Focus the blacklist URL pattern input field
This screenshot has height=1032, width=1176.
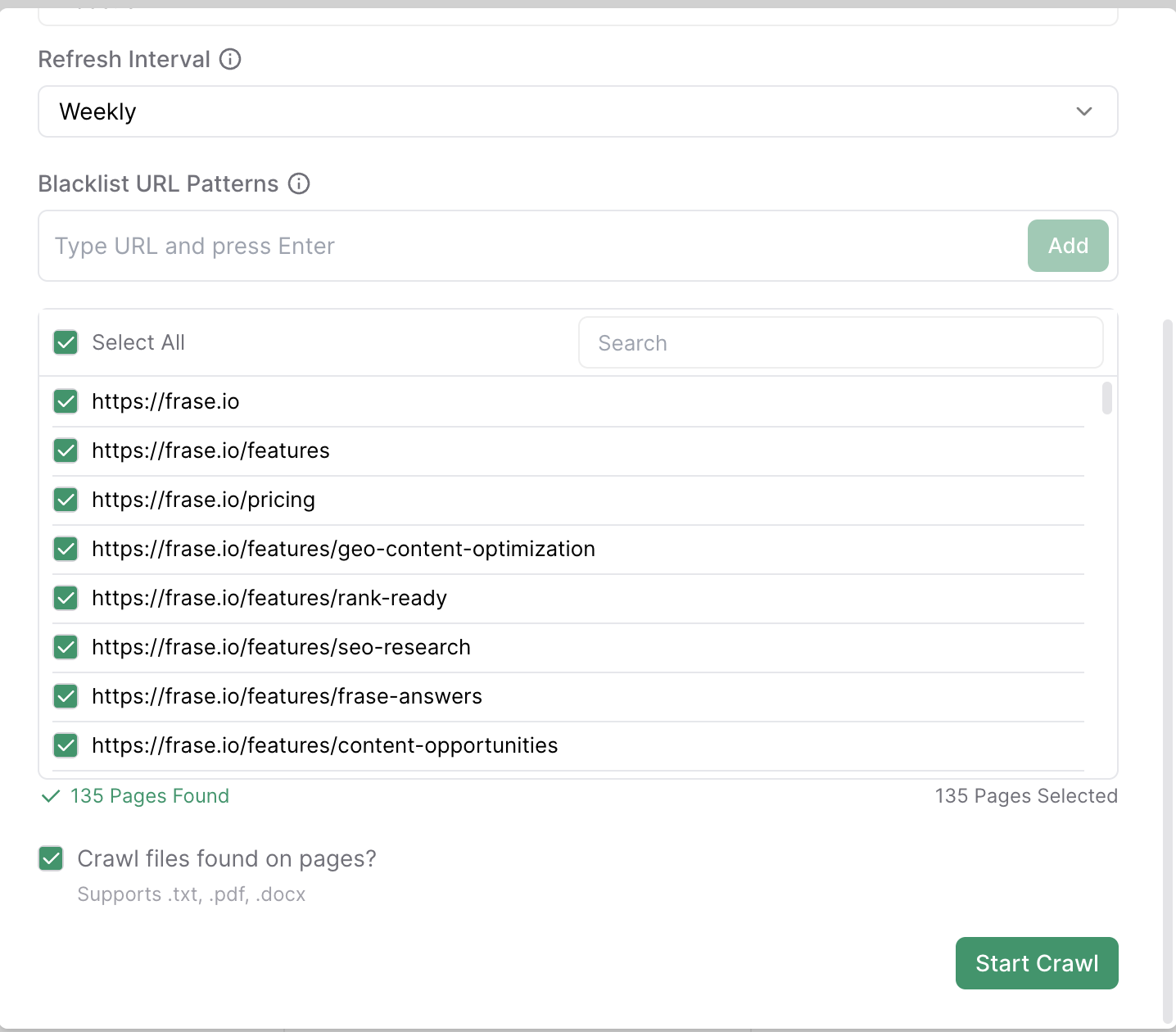coord(532,246)
